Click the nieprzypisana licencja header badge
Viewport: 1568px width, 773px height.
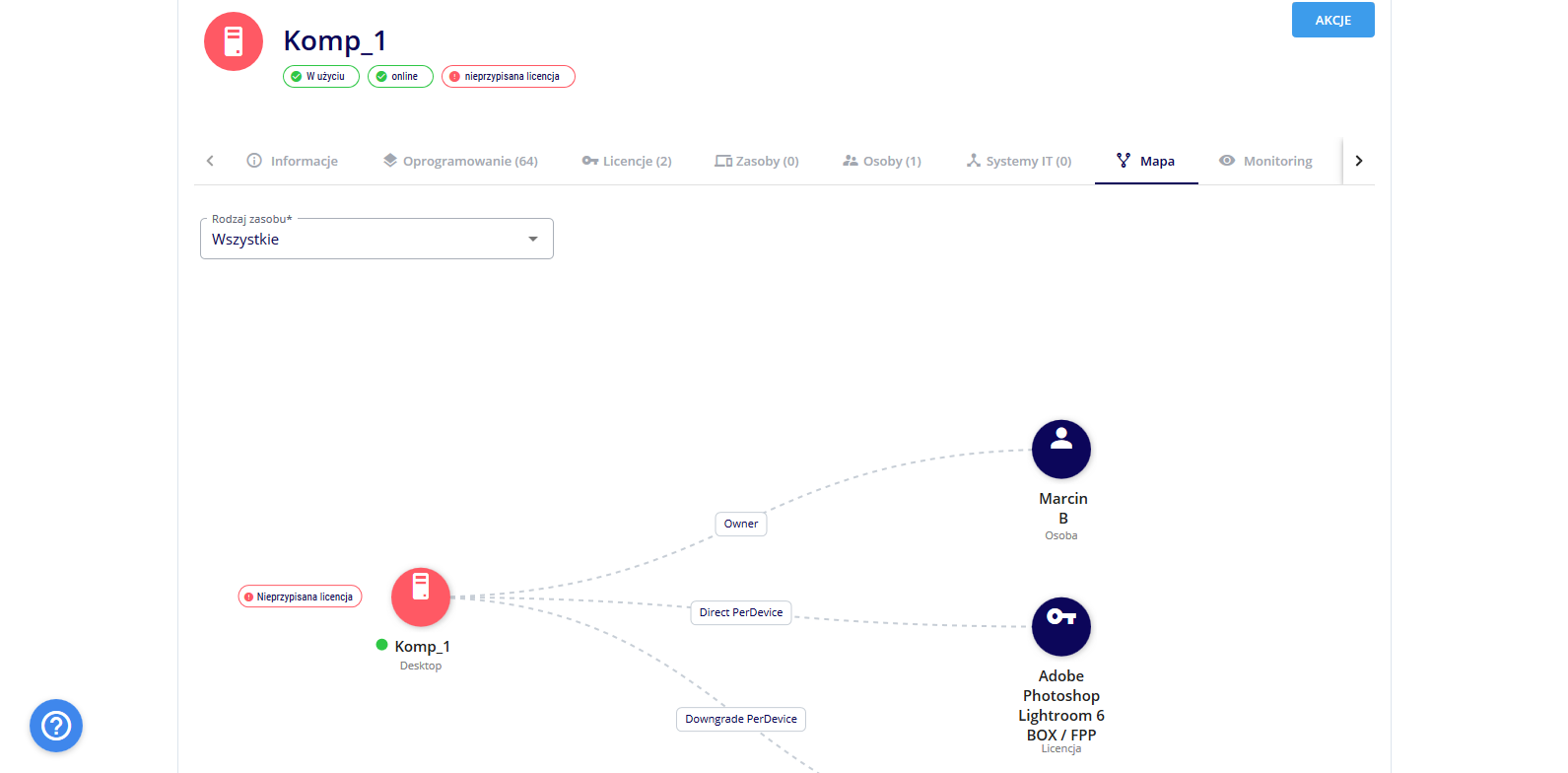coord(509,77)
